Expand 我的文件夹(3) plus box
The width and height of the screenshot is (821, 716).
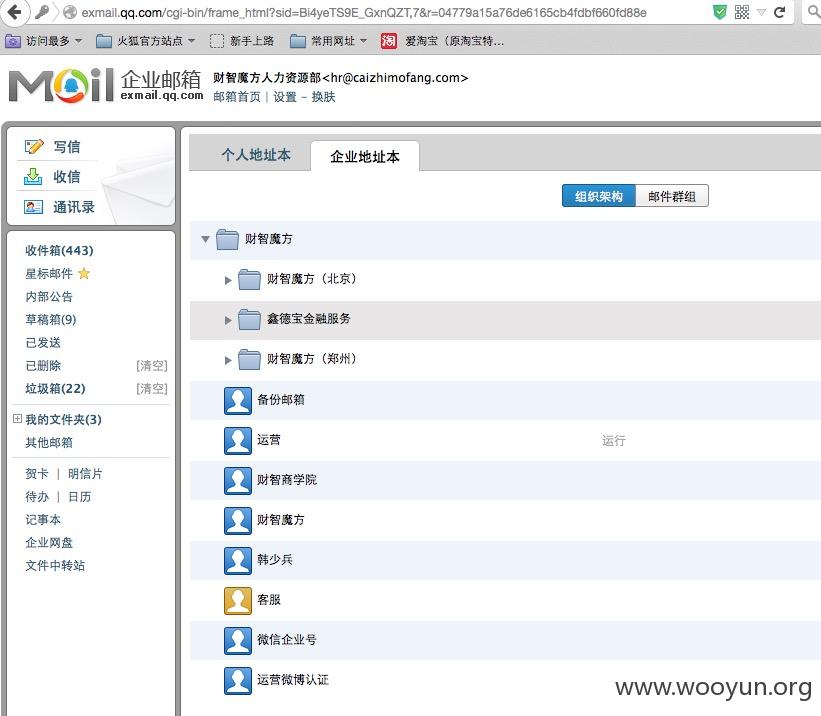(17, 418)
